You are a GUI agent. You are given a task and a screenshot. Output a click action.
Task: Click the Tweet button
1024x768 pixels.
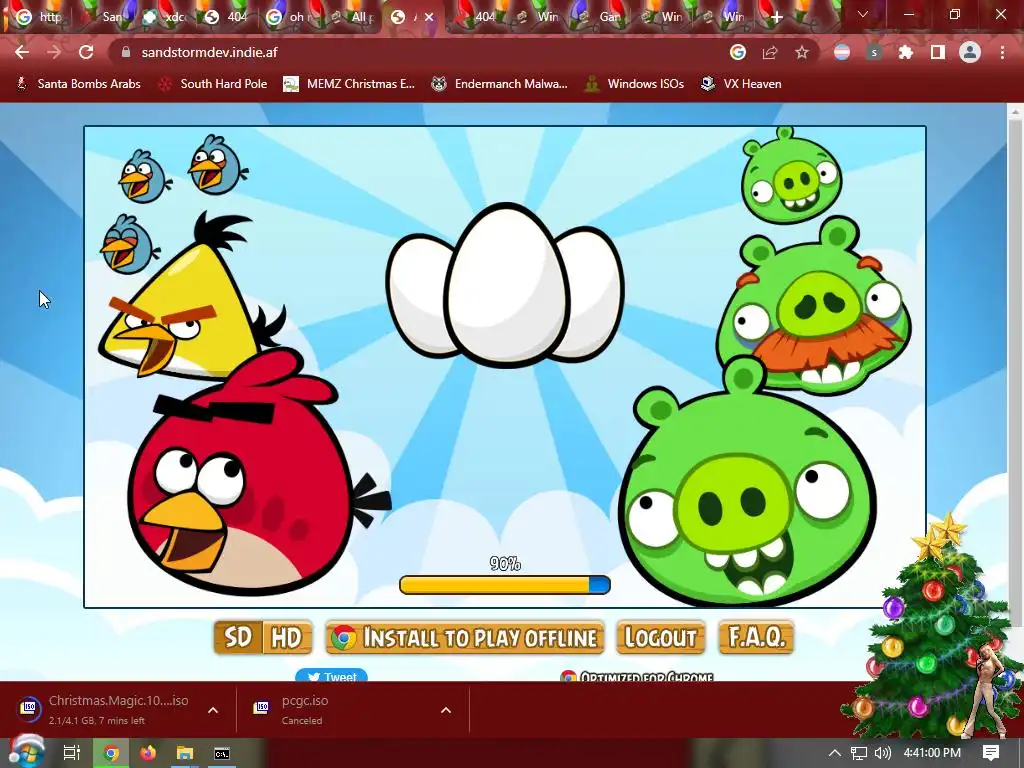pos(332,675)
